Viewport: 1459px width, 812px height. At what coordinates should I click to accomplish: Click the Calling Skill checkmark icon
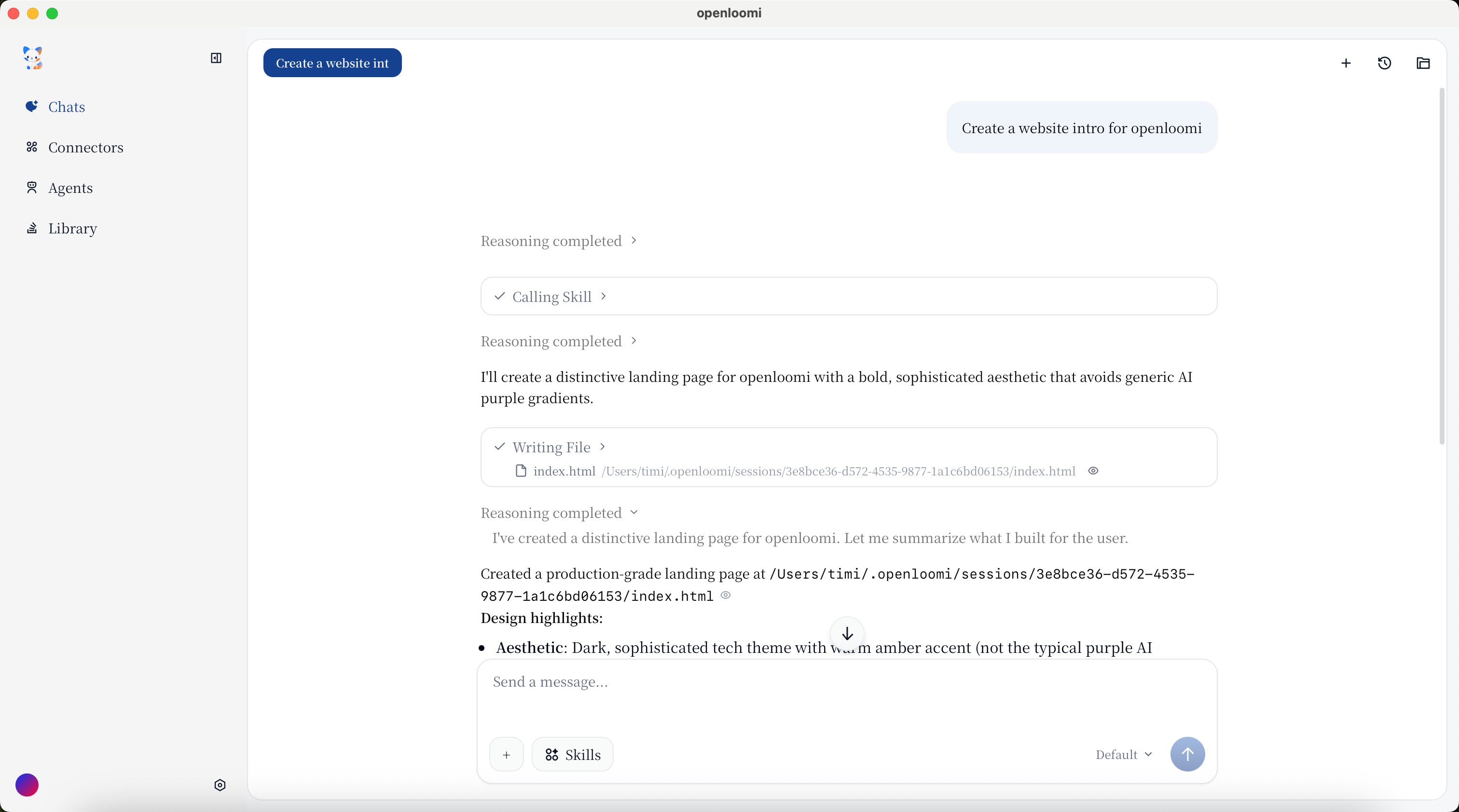(x=499, y=296)
